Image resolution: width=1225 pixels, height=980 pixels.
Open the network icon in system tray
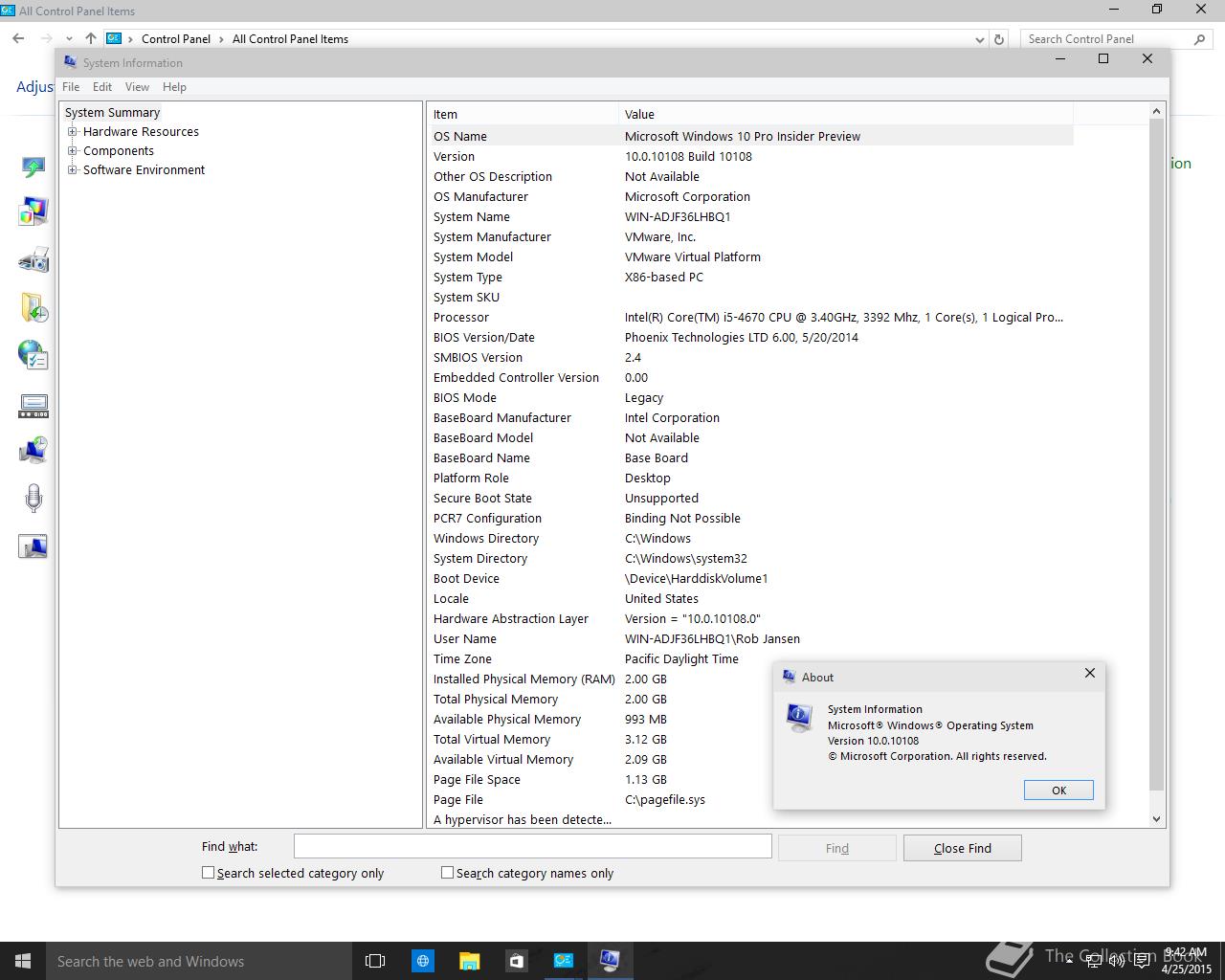click(x=1094, y=962)
